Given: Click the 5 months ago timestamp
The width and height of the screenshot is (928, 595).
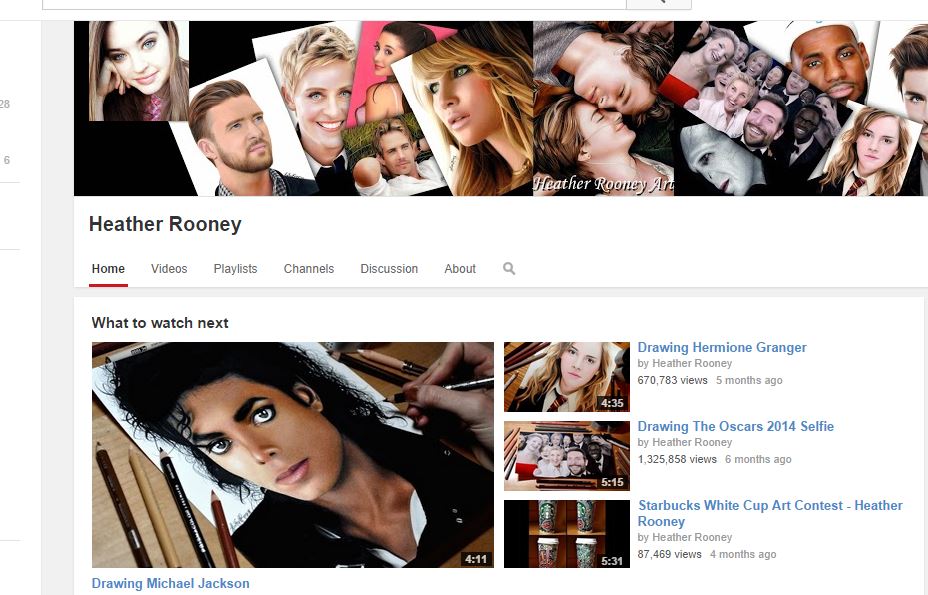Looking at the screenshot, I should [749, 380].
